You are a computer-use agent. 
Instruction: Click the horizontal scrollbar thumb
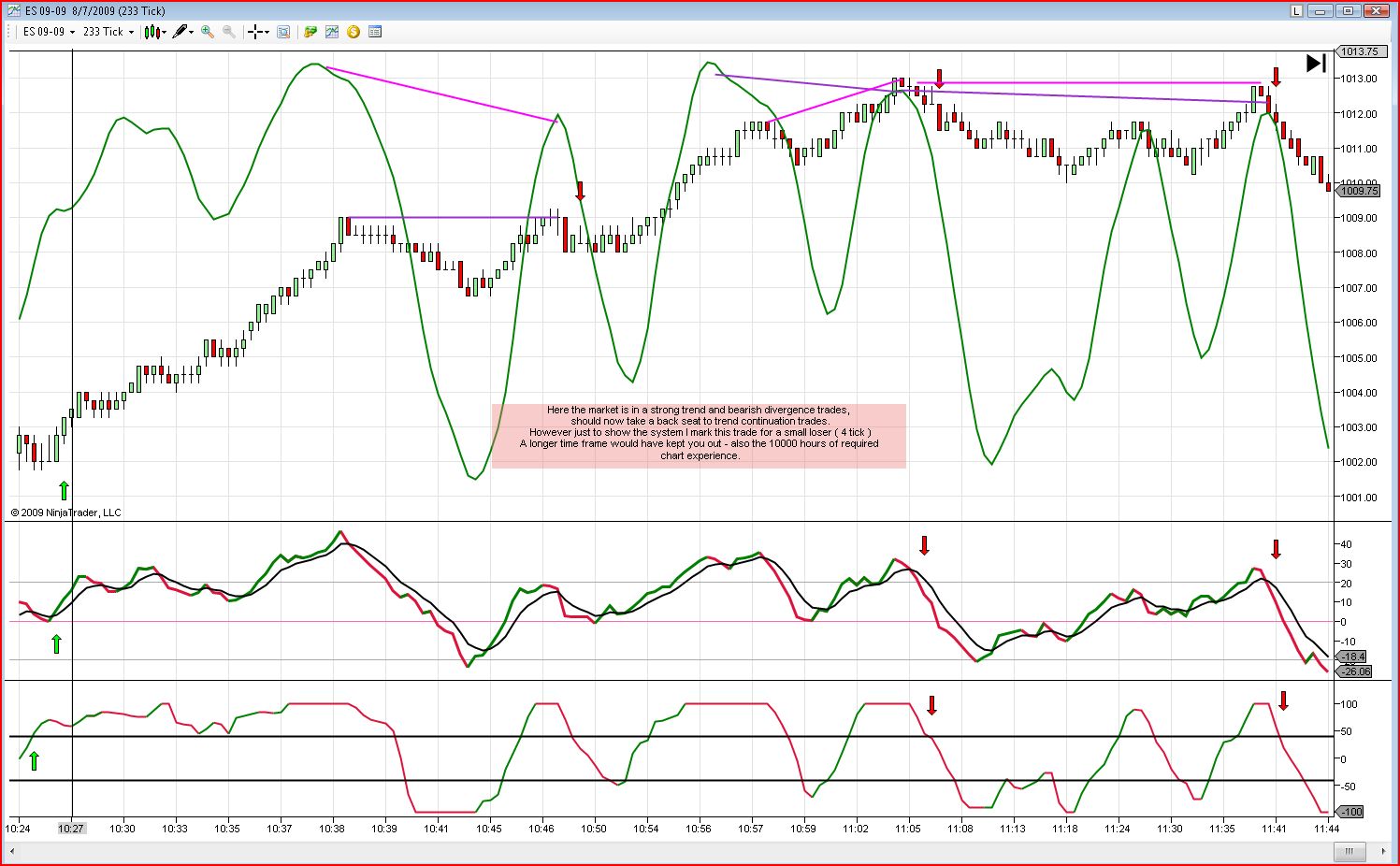point(1349,851)
